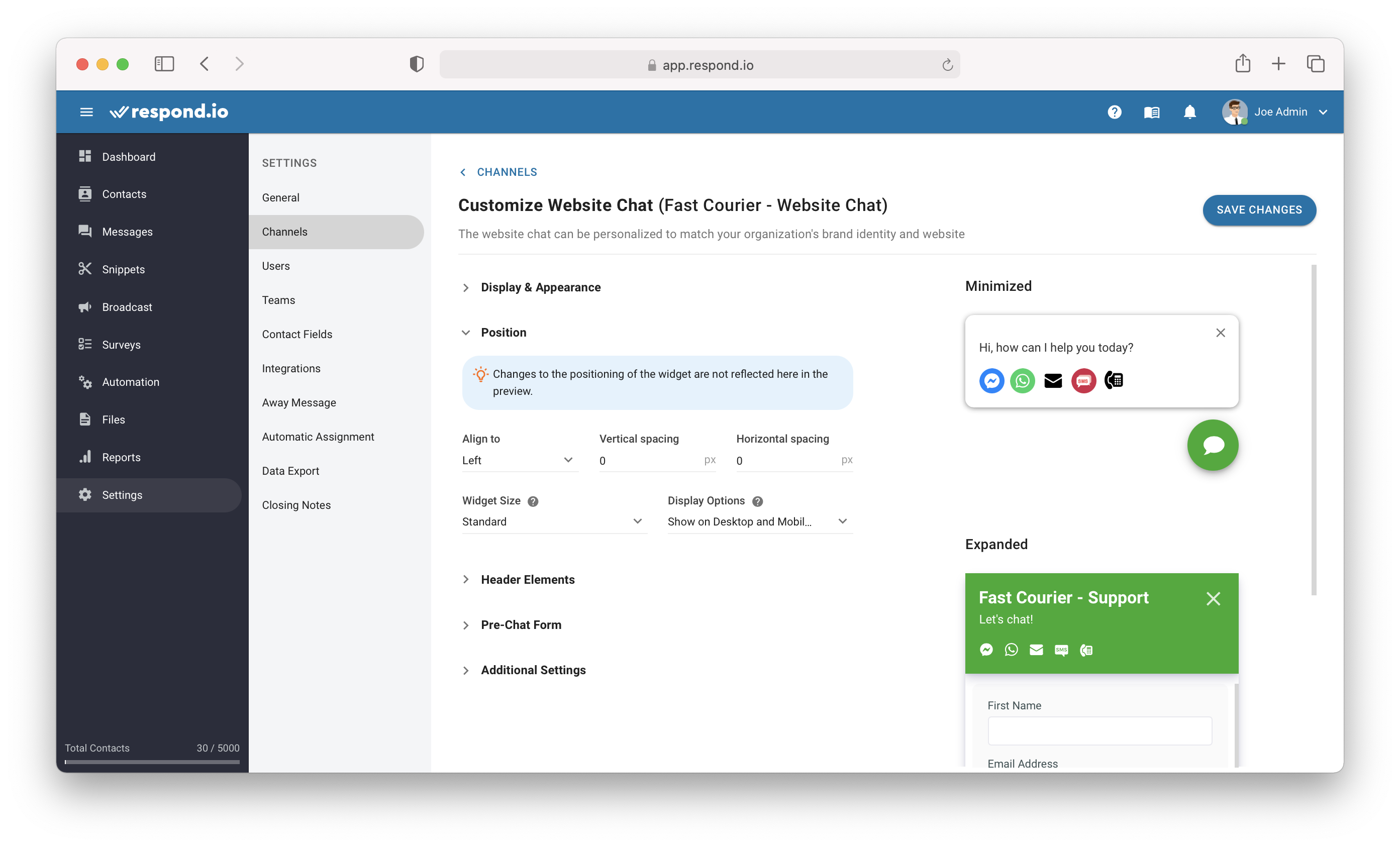Screen dimensions: 1400x847
Task: Expand the Display & Appearance section
Action: (x=540, y=287)
